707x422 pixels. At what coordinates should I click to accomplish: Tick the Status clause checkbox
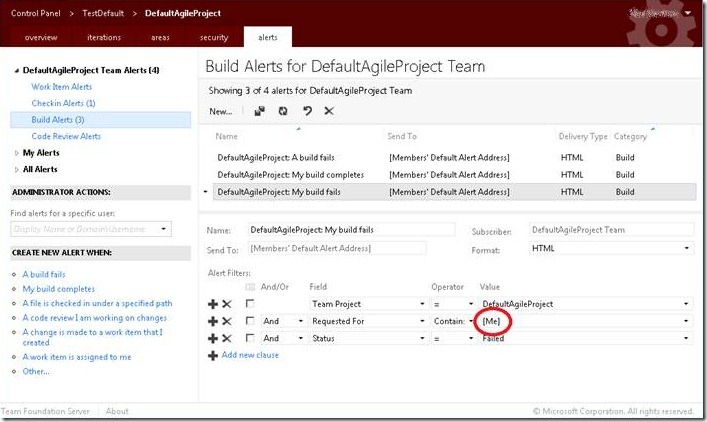point(250,338)
